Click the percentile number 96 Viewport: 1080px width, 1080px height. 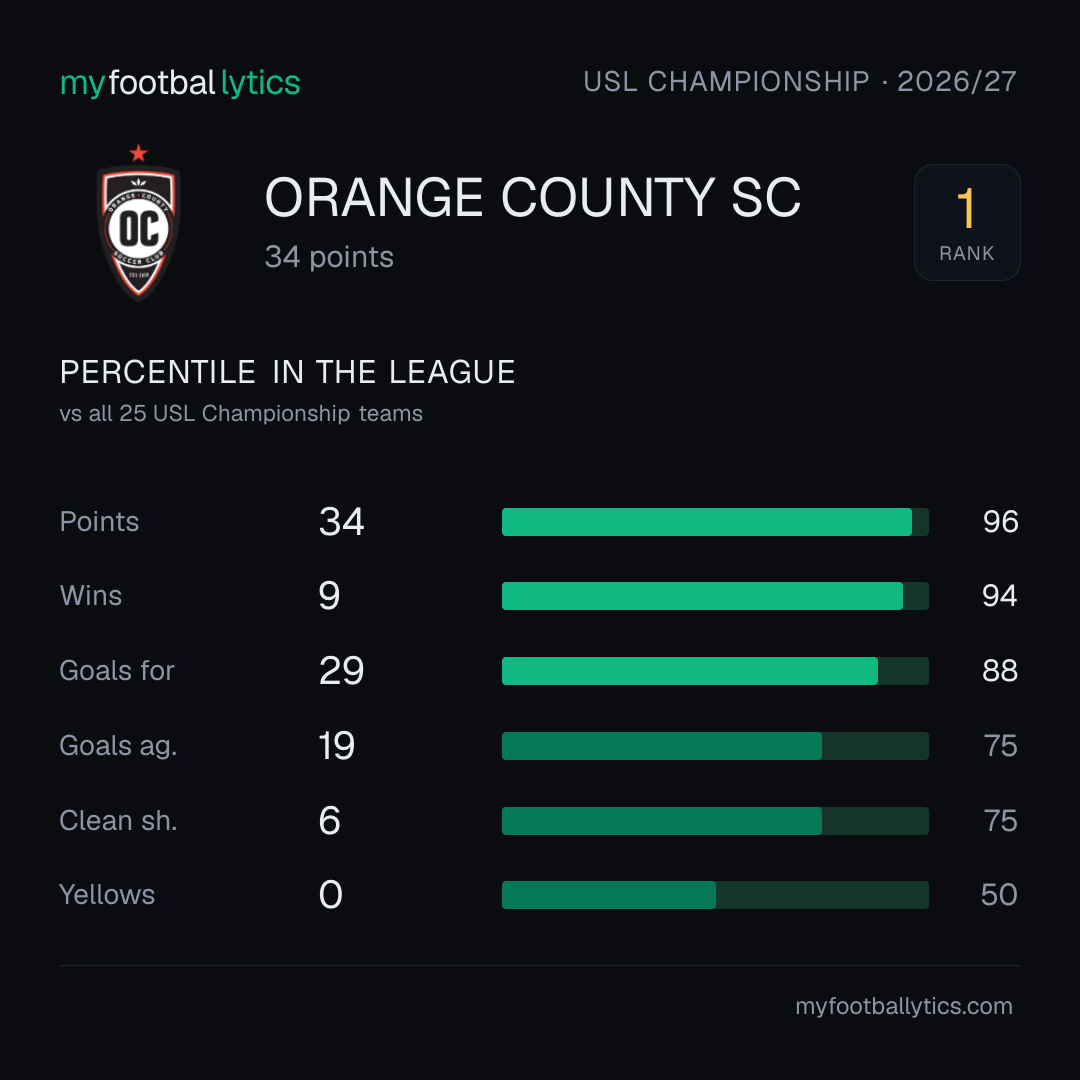tap(1001, 521)
